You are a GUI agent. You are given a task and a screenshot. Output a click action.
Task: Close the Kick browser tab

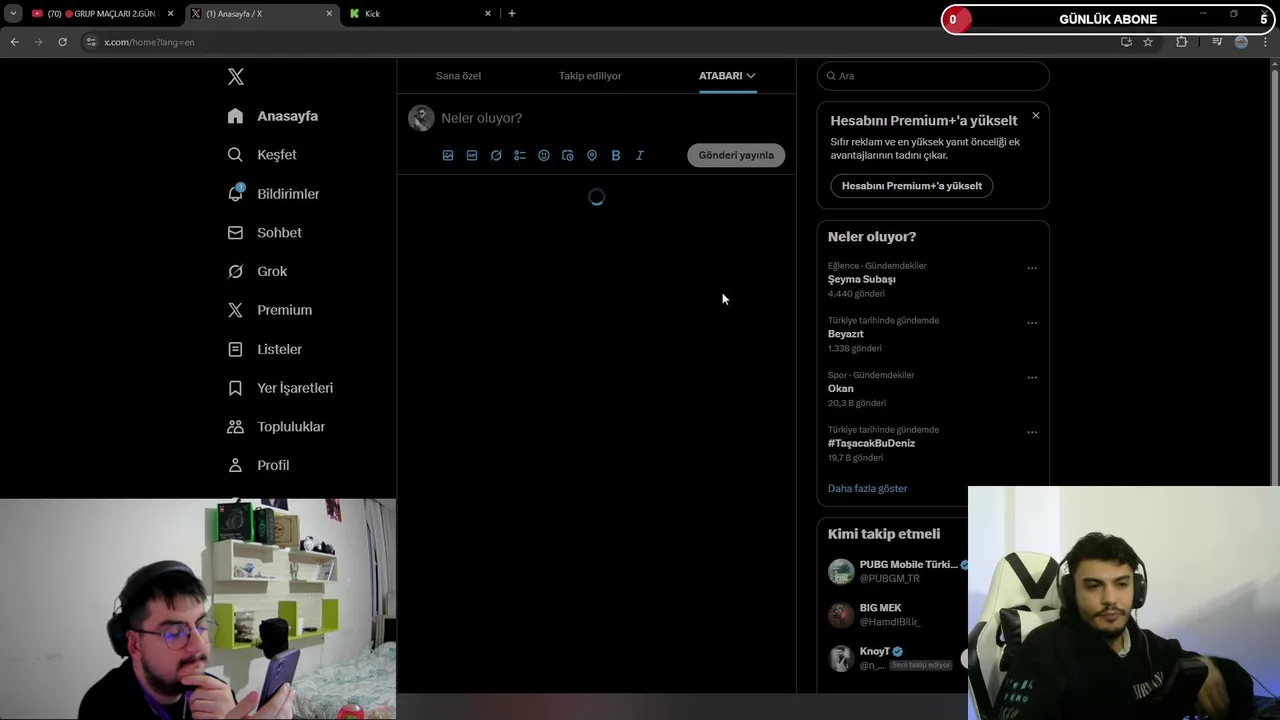point(488,14)
